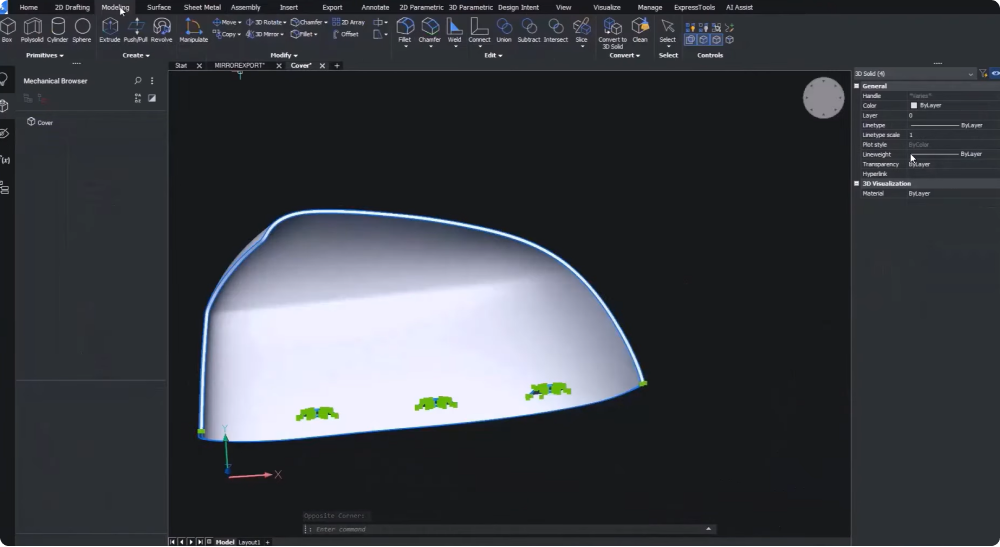Switch to the Start document tab
This screenshot has width=1000, height=547.
click(181, 66)
